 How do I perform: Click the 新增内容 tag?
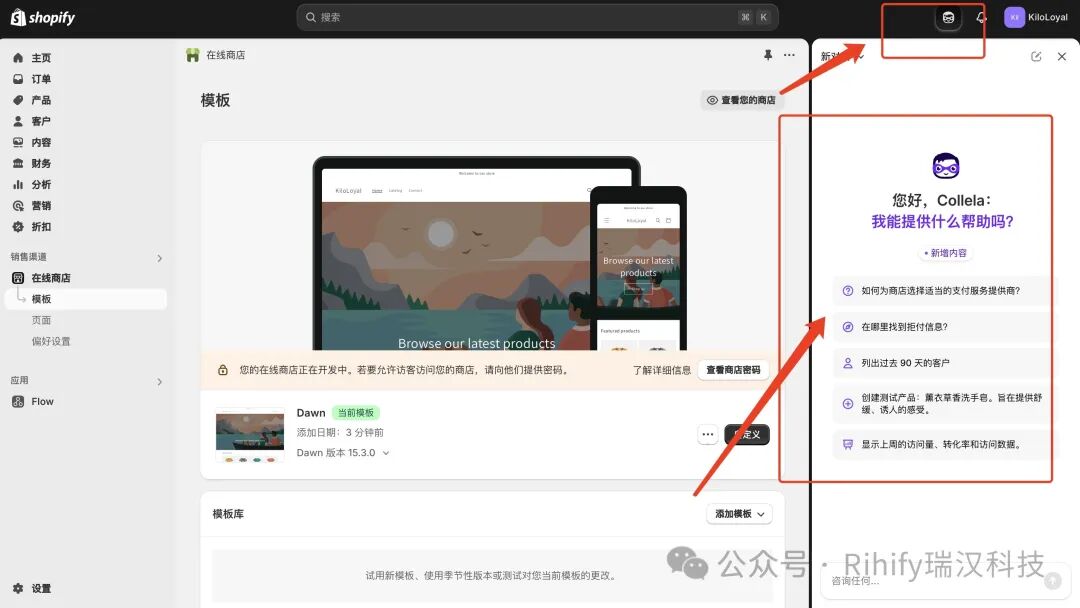[x=945, y=253]
